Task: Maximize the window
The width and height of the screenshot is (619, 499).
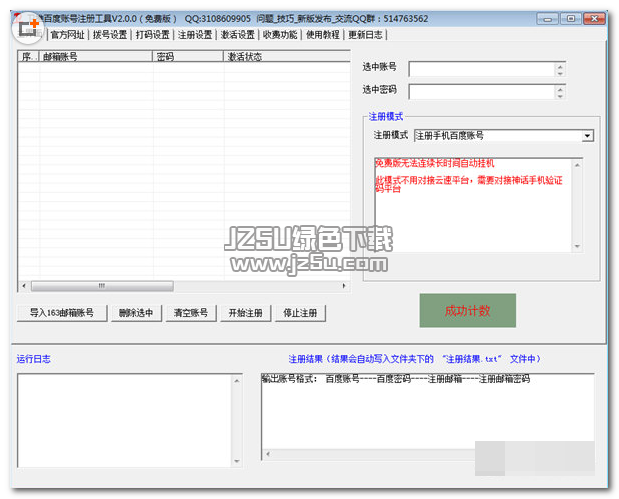Action: click(570, 19)
